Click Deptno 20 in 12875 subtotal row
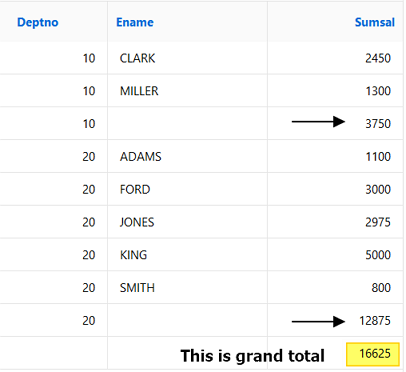This screenshot has width=406, height=372. 89,321
